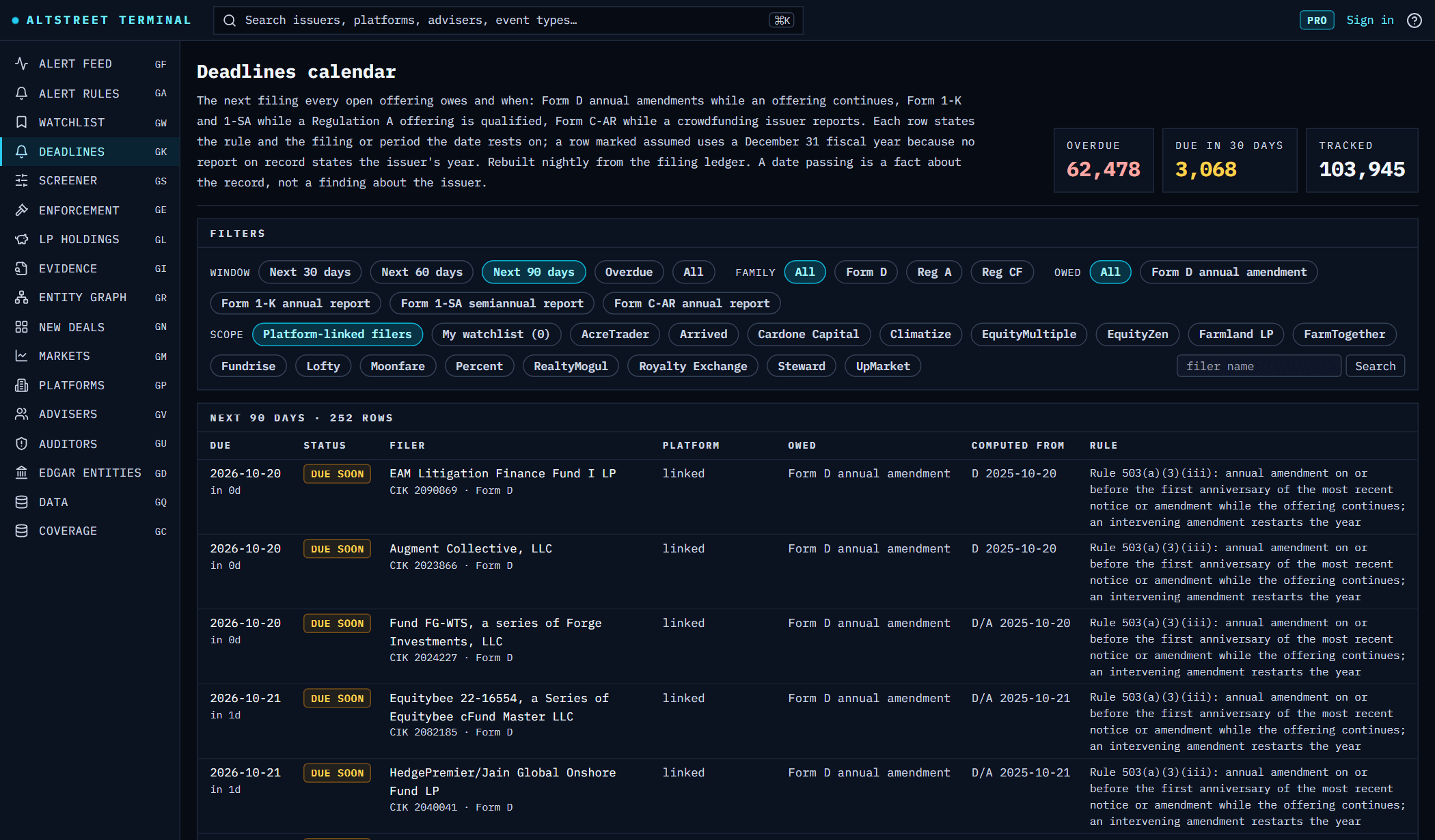Click the Search button beside filer name

click(1376, 366)
